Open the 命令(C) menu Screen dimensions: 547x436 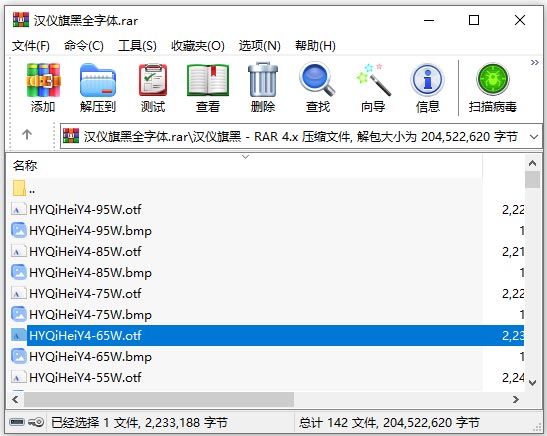click(84, 46)
